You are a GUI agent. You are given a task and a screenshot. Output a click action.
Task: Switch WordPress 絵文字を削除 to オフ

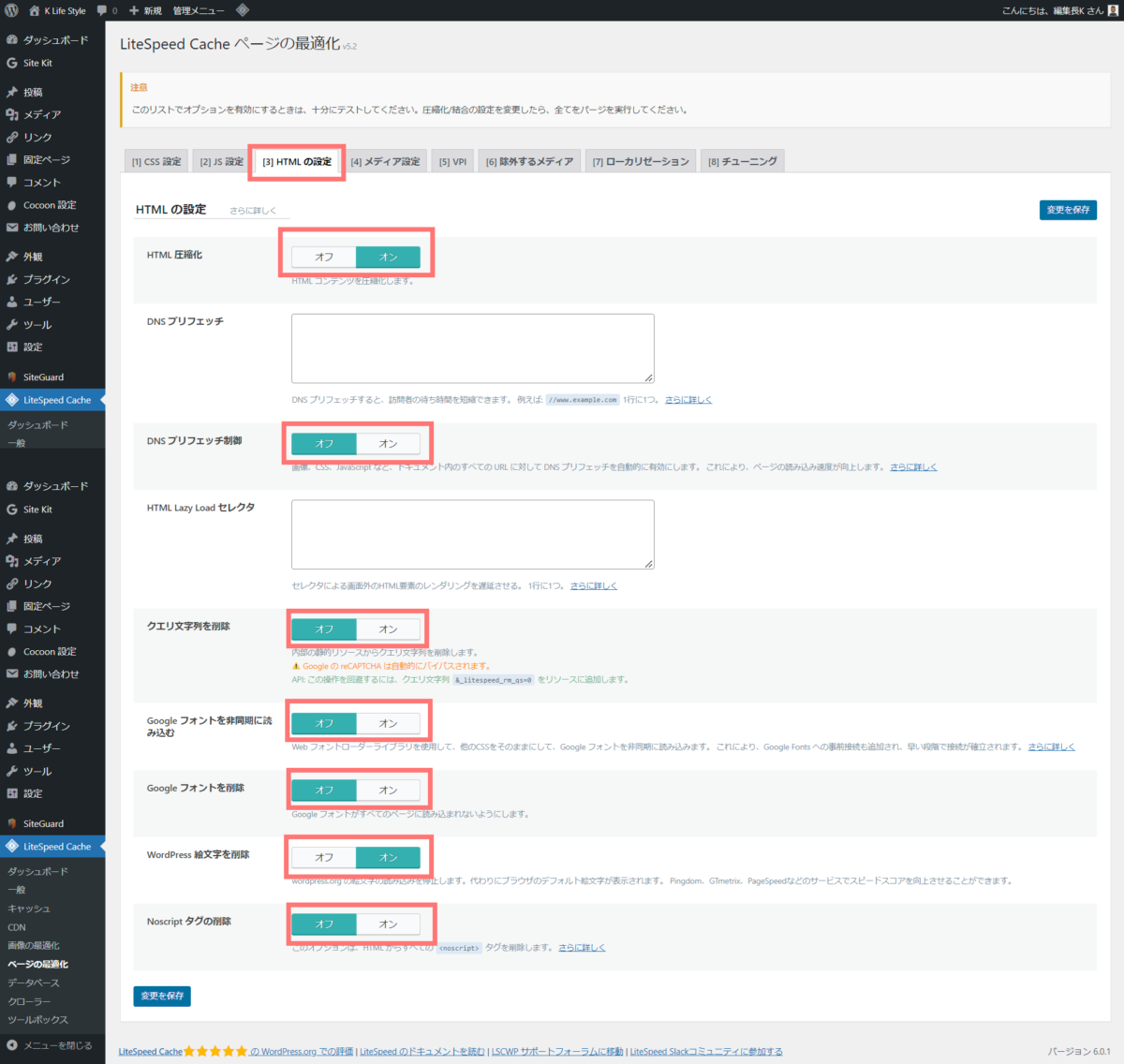(x=324, y=857)
